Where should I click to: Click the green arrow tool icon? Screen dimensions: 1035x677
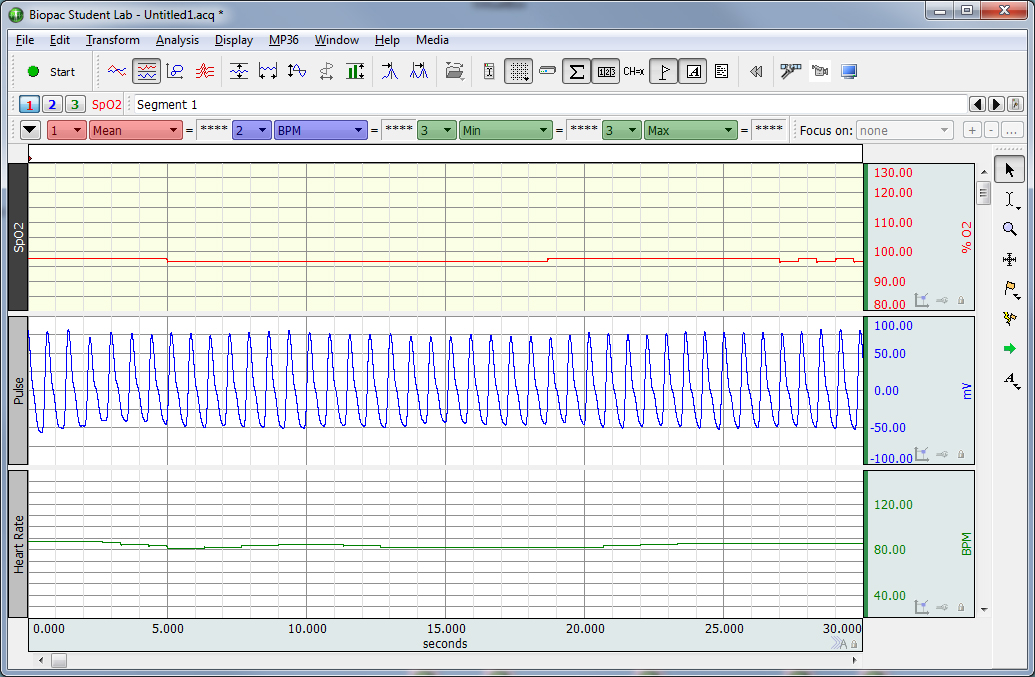point(1010,349)
